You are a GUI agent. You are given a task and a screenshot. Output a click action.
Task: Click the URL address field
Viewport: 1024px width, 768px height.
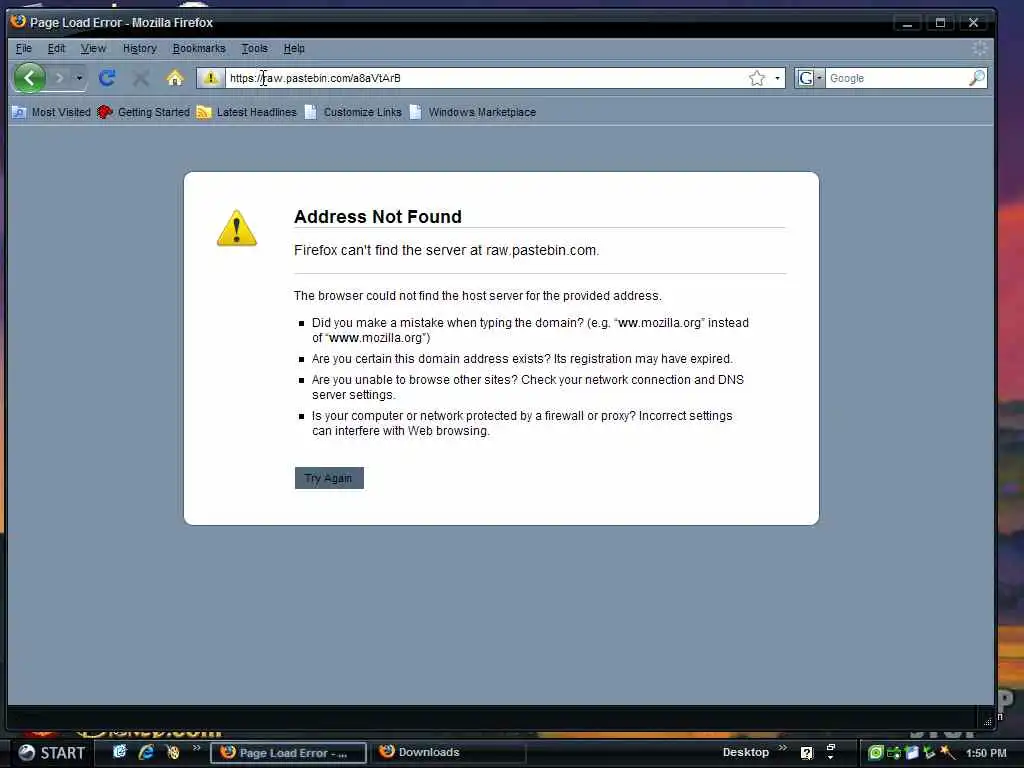[x=485, y=78]
